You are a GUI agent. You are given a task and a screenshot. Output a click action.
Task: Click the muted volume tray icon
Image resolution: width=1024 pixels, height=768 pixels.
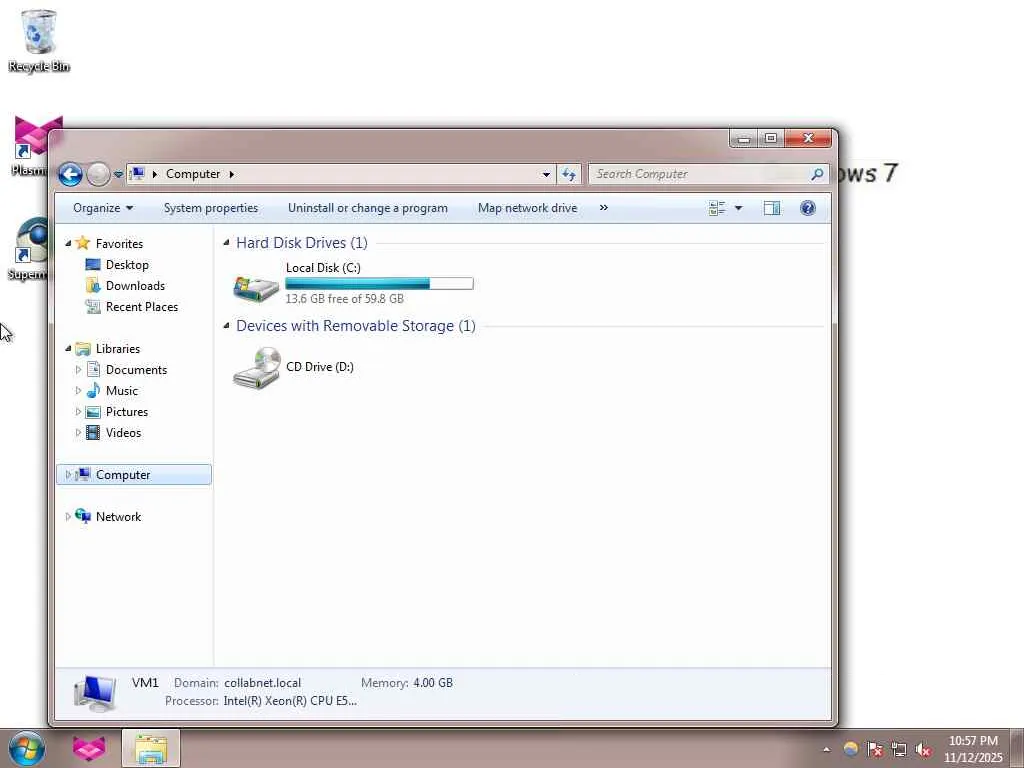[x=923, y=749]
